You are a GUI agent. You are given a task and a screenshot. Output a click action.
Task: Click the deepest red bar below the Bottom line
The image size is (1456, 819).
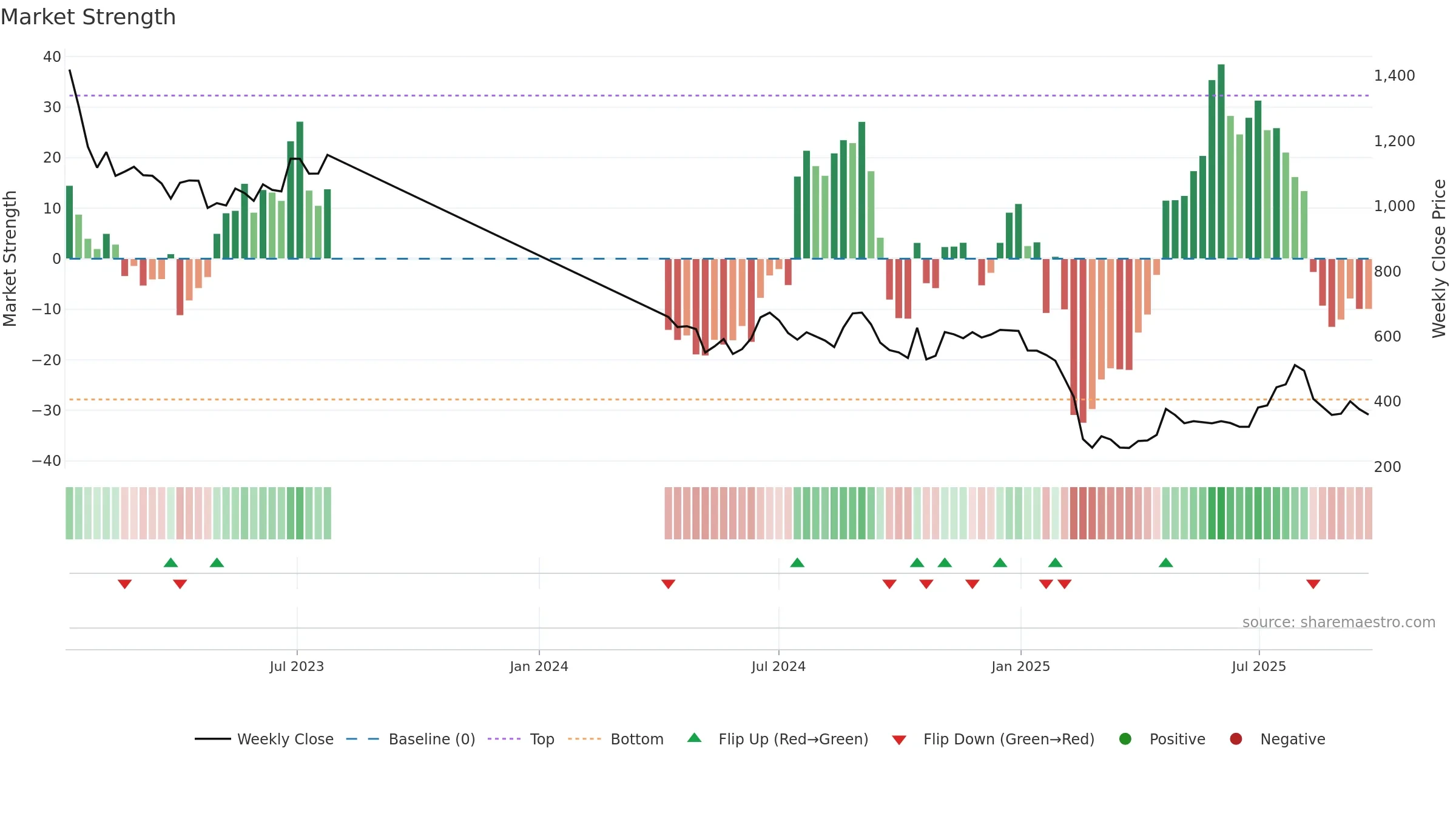(x=1083, y=340)
